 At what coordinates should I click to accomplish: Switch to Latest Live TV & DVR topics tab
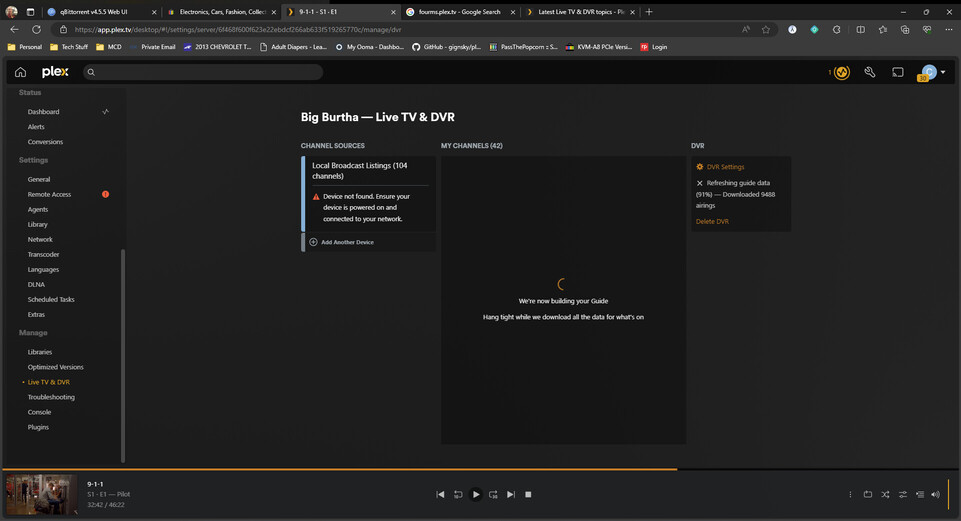tap(581, 12)
